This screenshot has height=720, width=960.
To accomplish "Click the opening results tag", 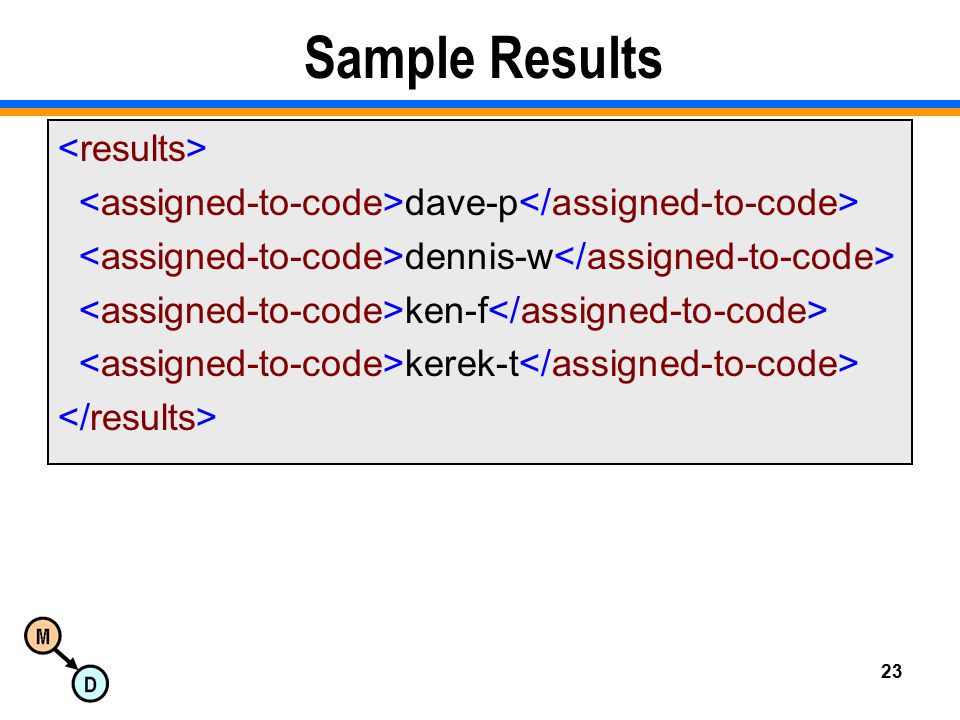I will pyautogui.click(x=132, y=149).
